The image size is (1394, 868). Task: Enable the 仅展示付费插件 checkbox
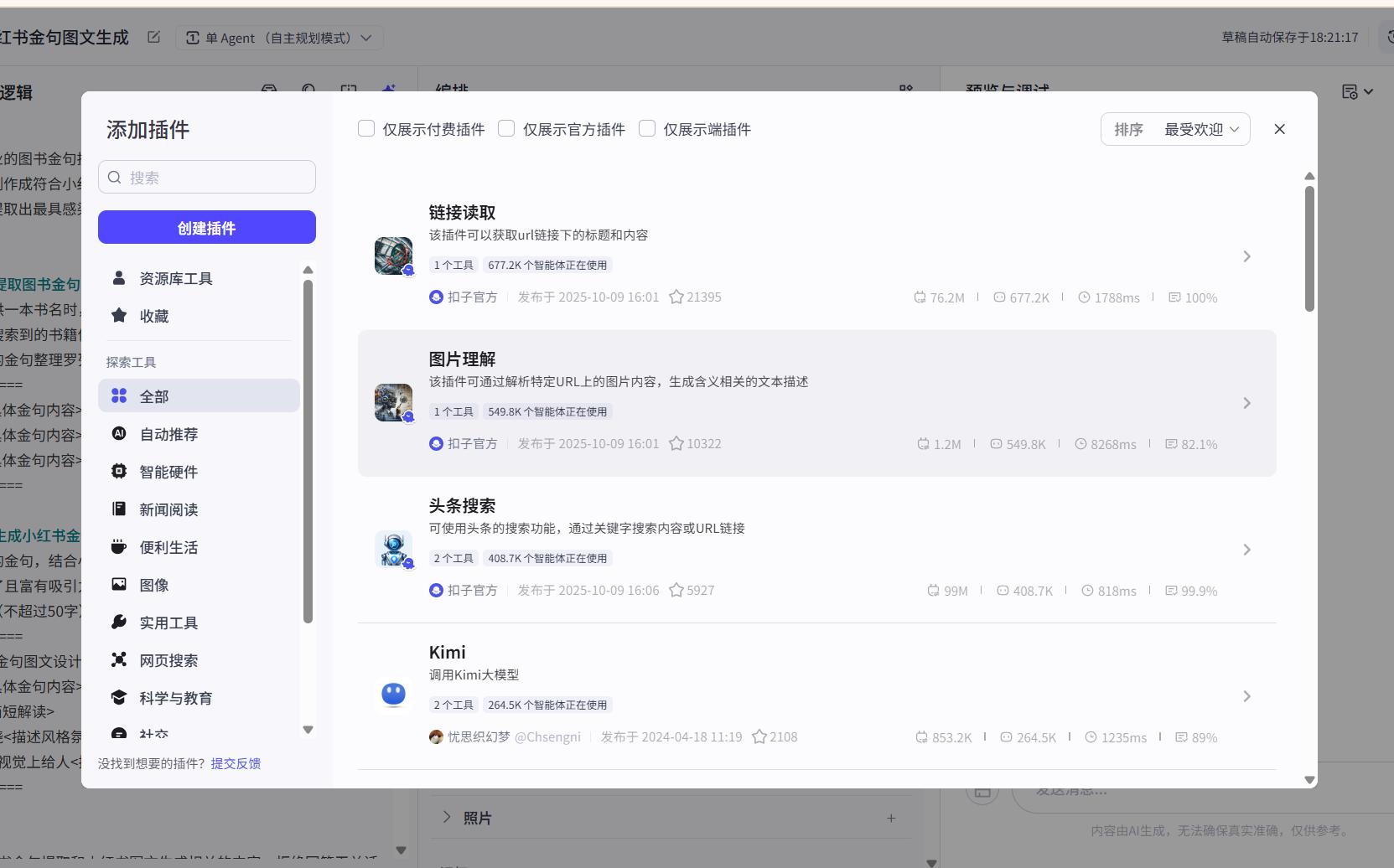coord(366,128)
